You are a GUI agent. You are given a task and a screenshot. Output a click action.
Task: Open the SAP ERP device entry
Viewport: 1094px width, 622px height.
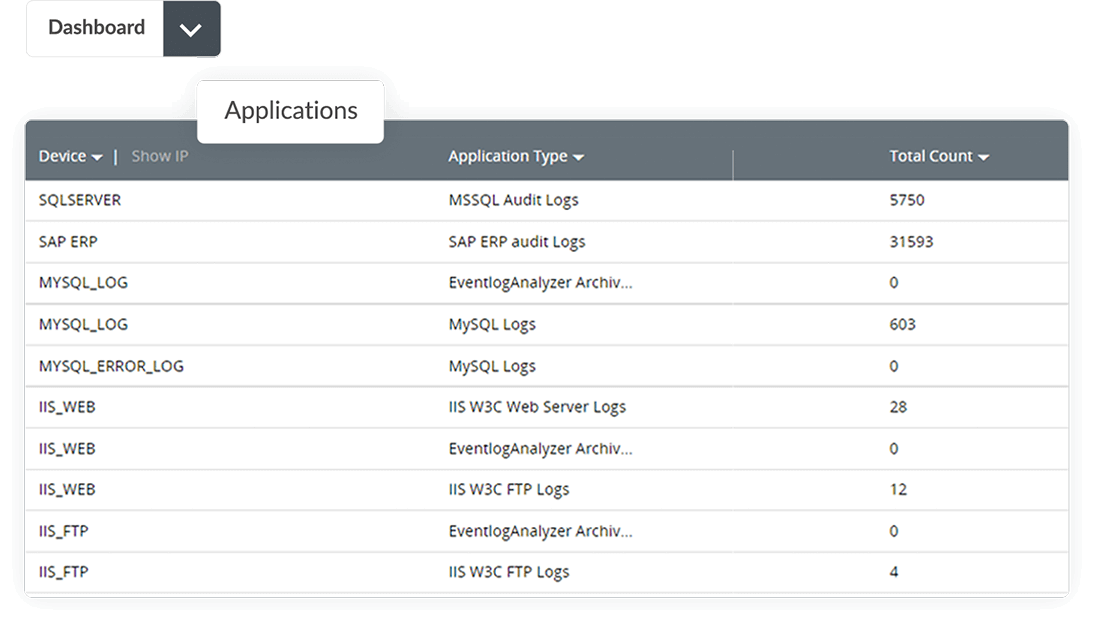click(68, 241)
